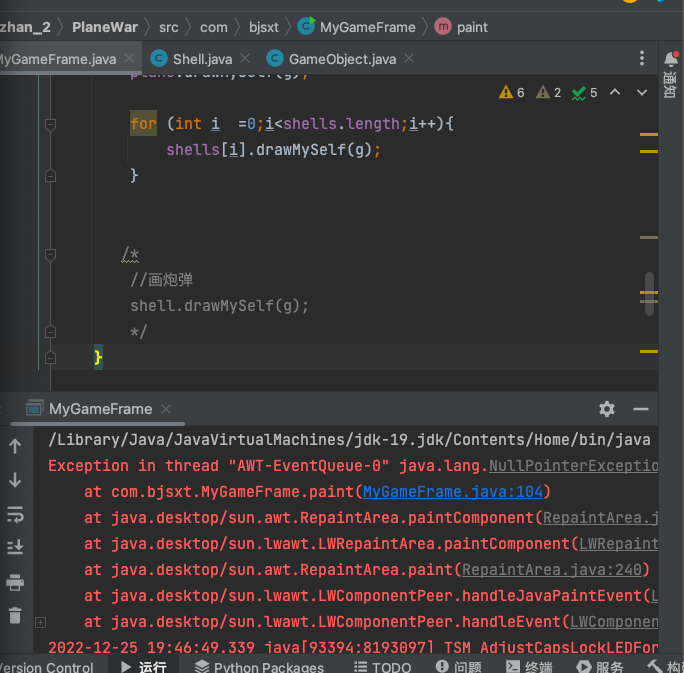
Task: Collapse the for loop fold marker
Action: (x=51, y=125)
